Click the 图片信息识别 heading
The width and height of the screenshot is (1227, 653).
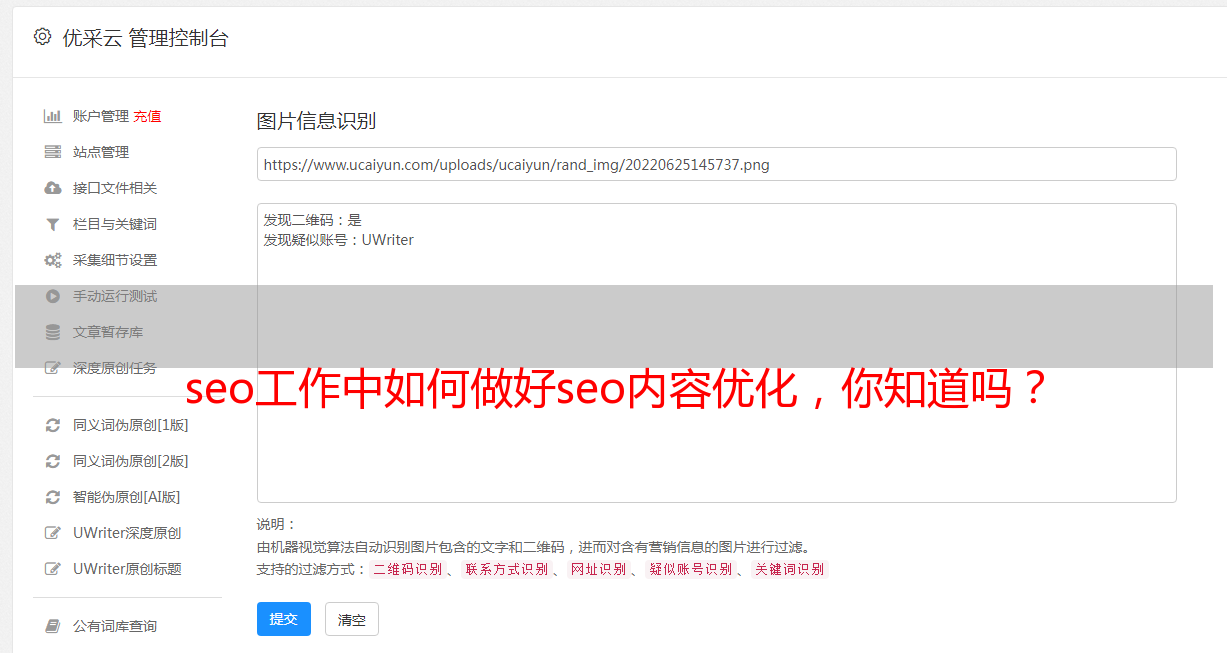pyautogui.click(x=316, y=121)
